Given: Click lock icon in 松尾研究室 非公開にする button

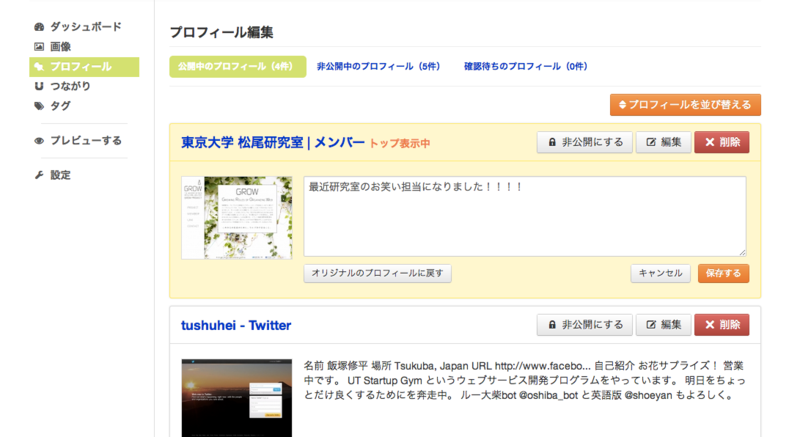Looking at the screenshot, I should [552, 142].
